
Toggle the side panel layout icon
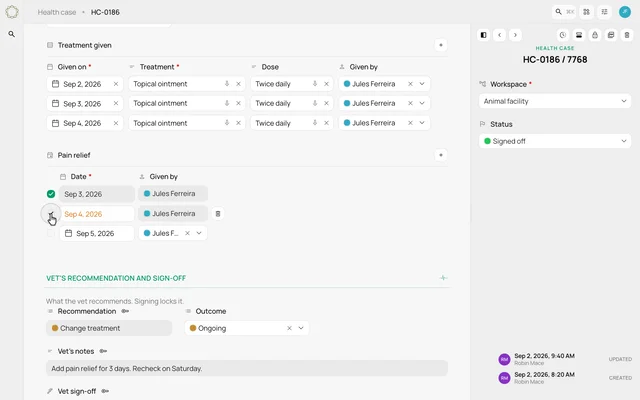coord(484,35)
